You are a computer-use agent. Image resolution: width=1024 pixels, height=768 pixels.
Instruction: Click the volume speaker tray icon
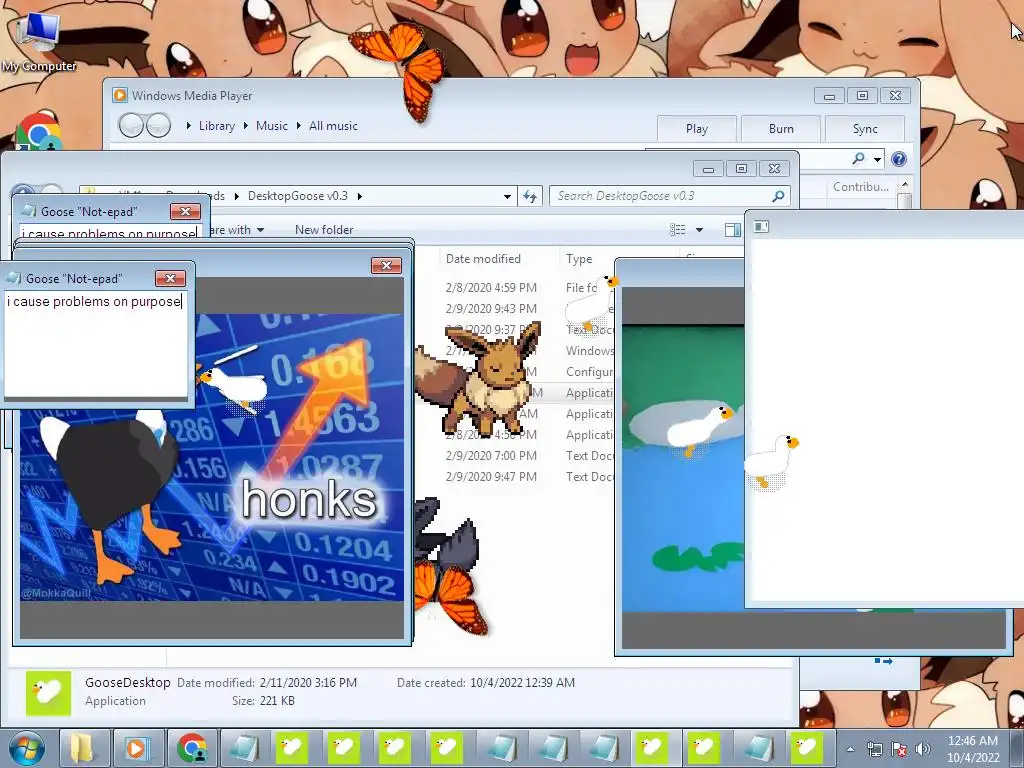923,750
